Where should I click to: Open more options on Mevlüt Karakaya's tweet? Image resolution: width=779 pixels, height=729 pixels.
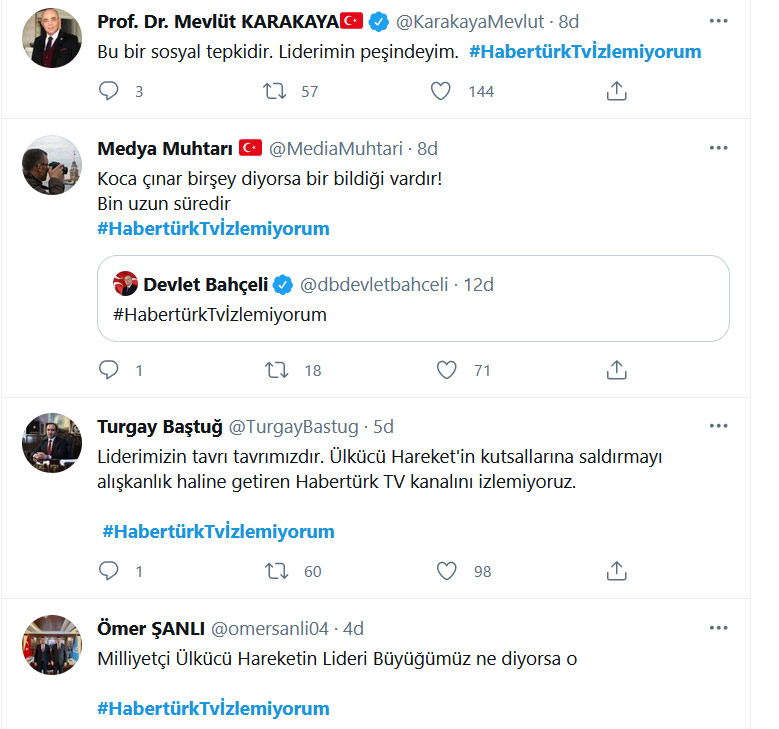[718, 20]
